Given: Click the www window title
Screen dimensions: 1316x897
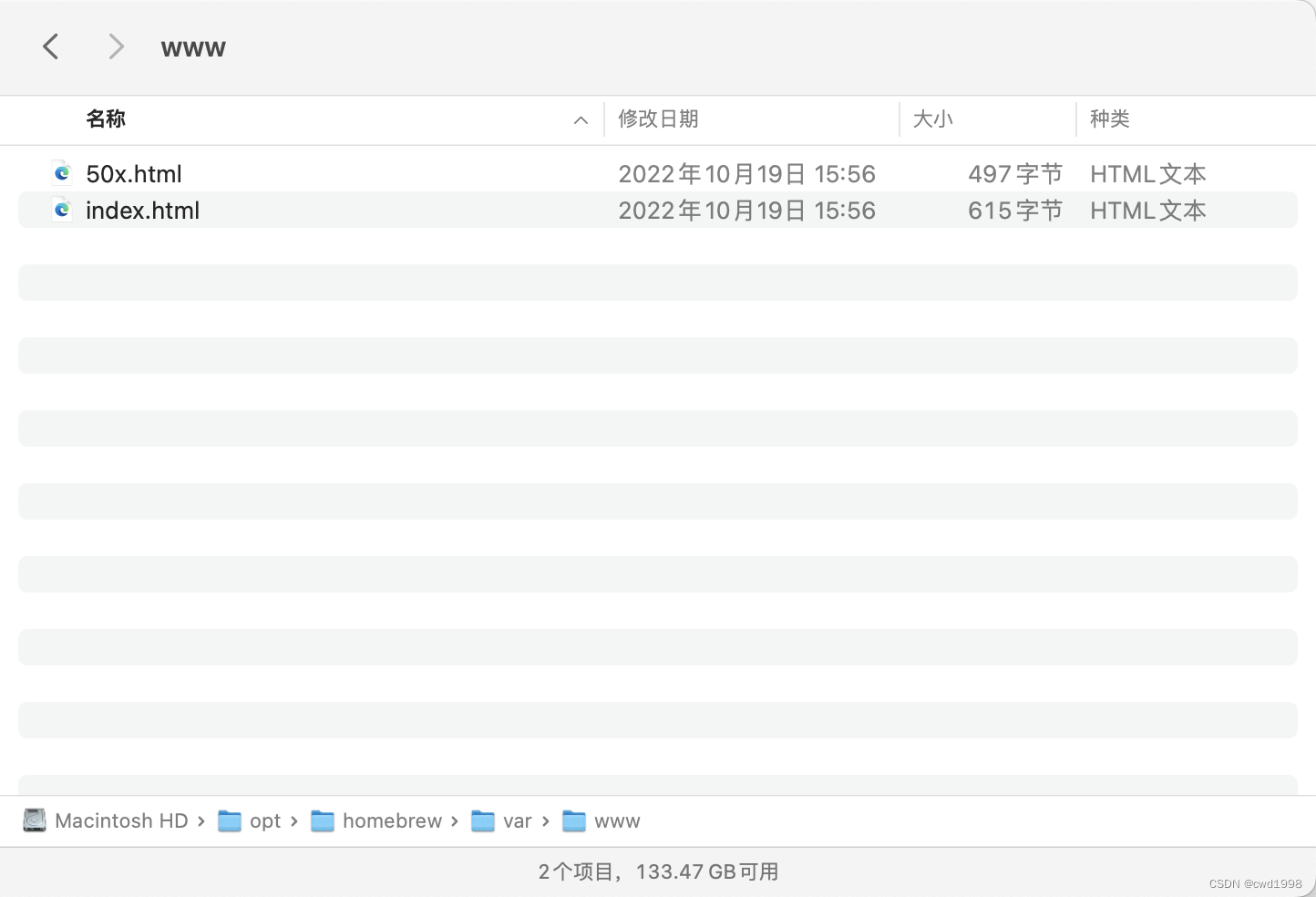Looking at the screenshot, I should tap(193, 48).
